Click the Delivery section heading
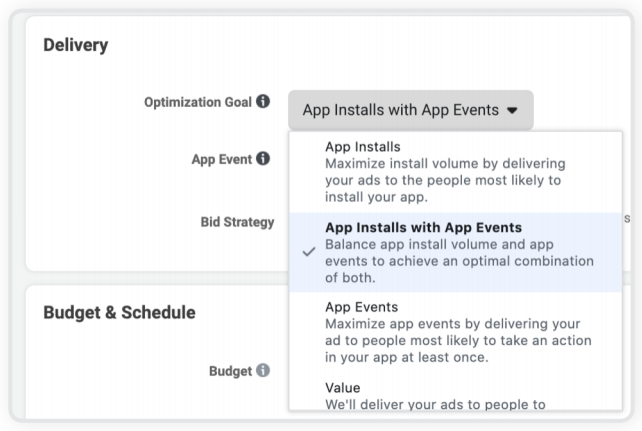Screen dimensions: 642x431 click(76, 45)
